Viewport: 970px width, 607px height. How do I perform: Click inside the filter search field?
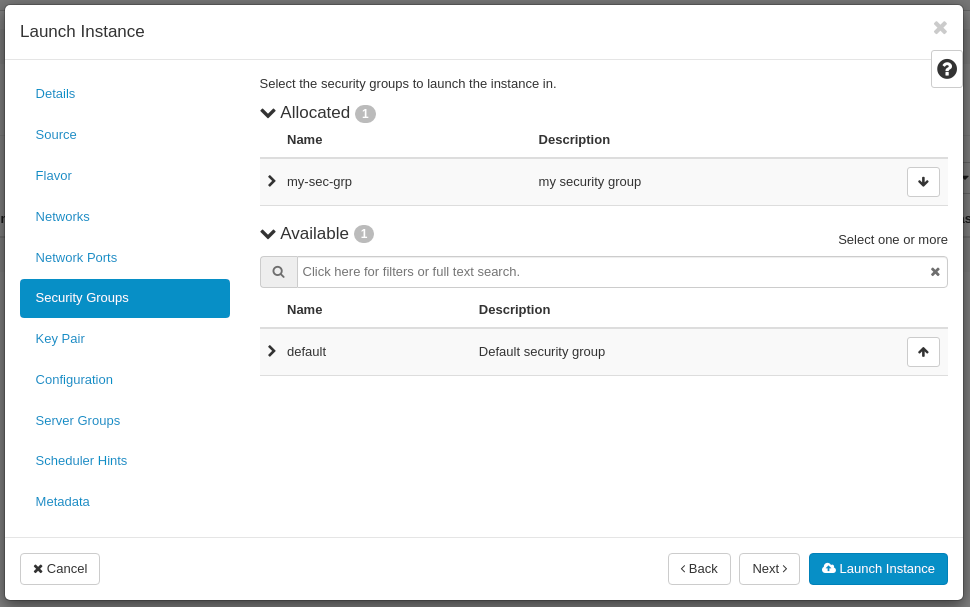tap(600, 271)
